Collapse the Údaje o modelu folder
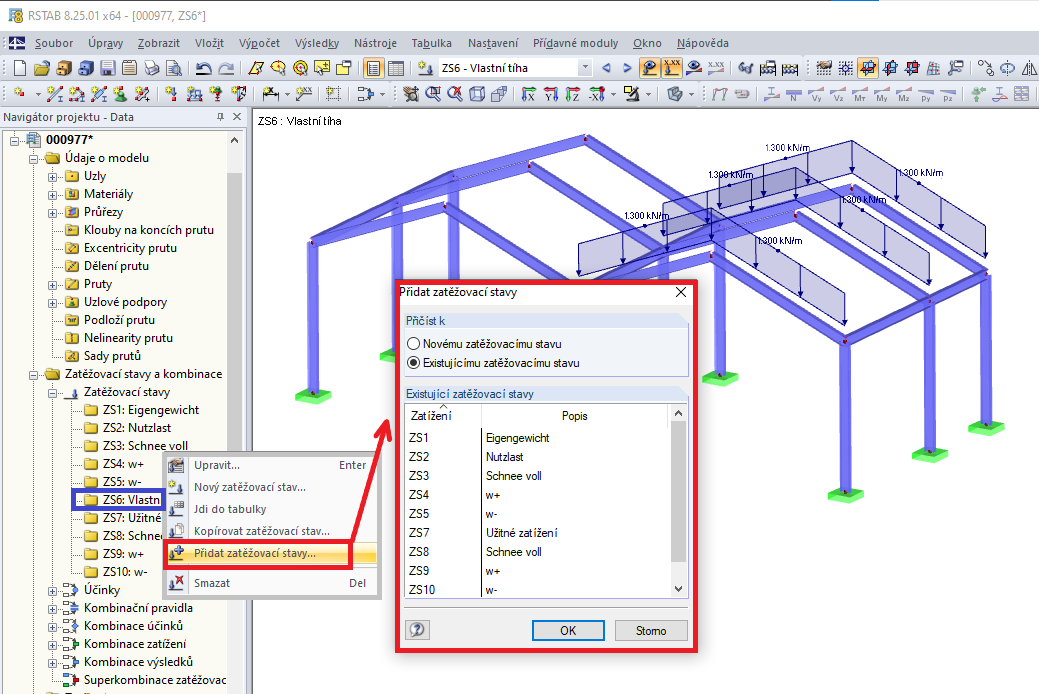Viewport: 1039px width, 694px height. point(33,158)
